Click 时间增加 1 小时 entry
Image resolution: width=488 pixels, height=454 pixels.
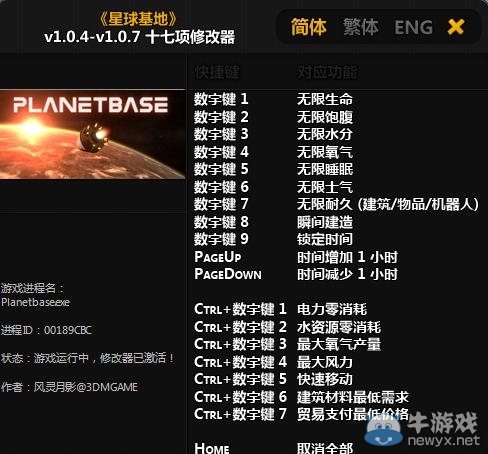347,257
